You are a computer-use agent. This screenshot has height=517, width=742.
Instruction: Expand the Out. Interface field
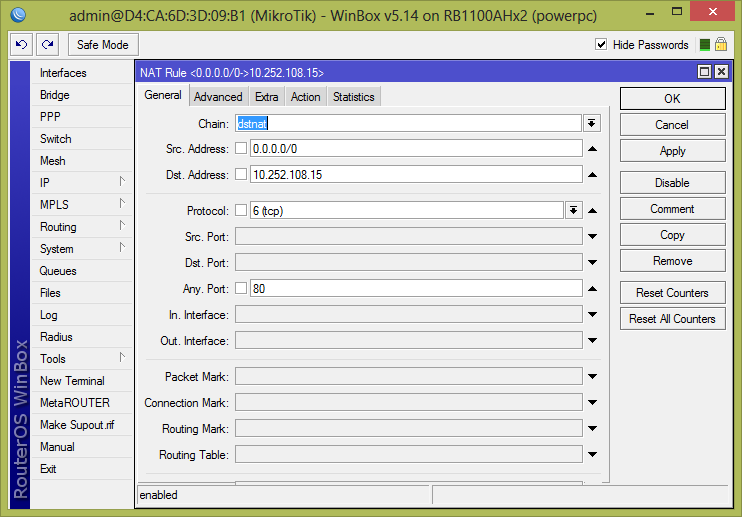[x=592, y=341]
